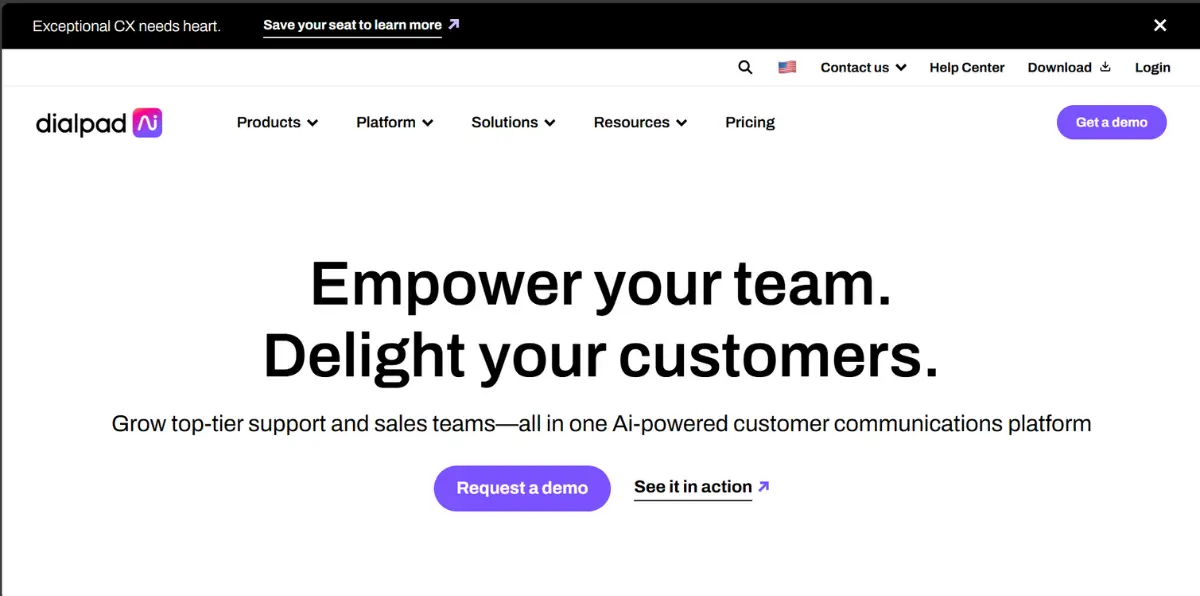This screenshot has height=596, width=1200.
Task: Click the download arrow icon
Action: pyautogui.click(x=1105, y=67)
